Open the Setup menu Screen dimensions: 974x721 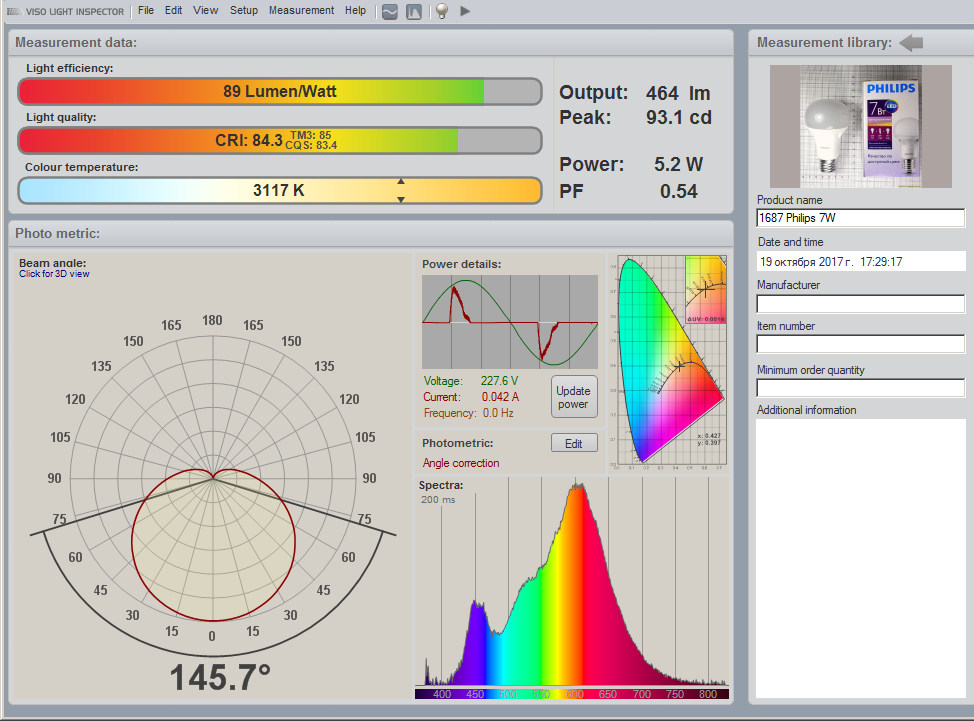243,11
